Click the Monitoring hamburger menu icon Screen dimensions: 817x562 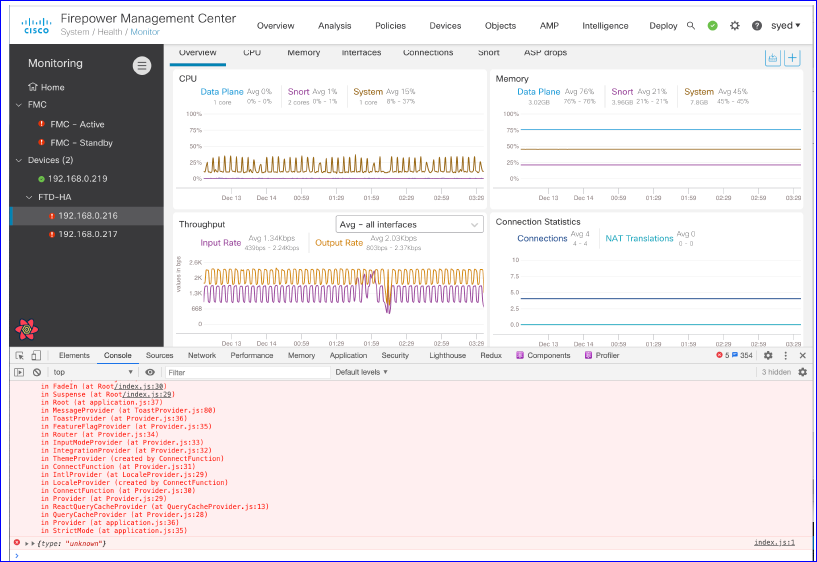pyautogui.click(x=142, y=66)
